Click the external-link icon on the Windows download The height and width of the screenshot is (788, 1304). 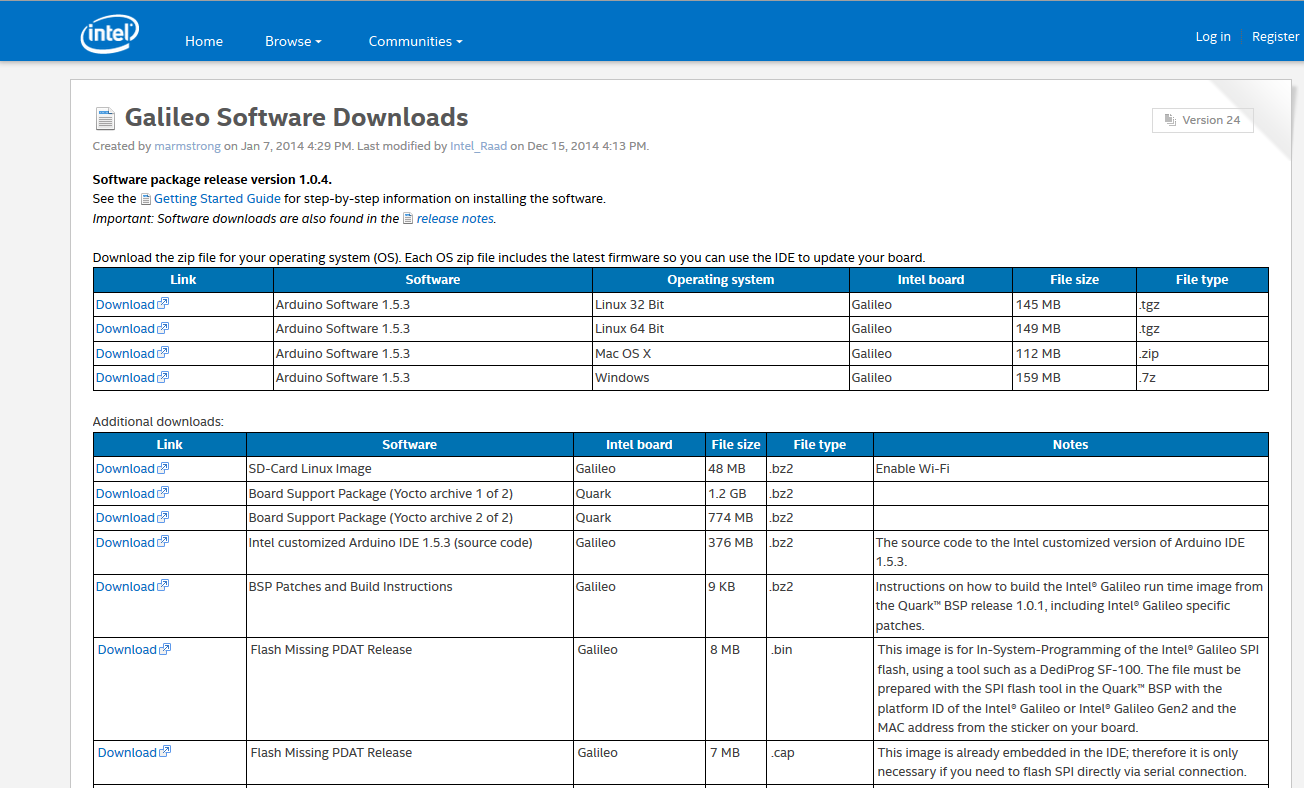163,377
